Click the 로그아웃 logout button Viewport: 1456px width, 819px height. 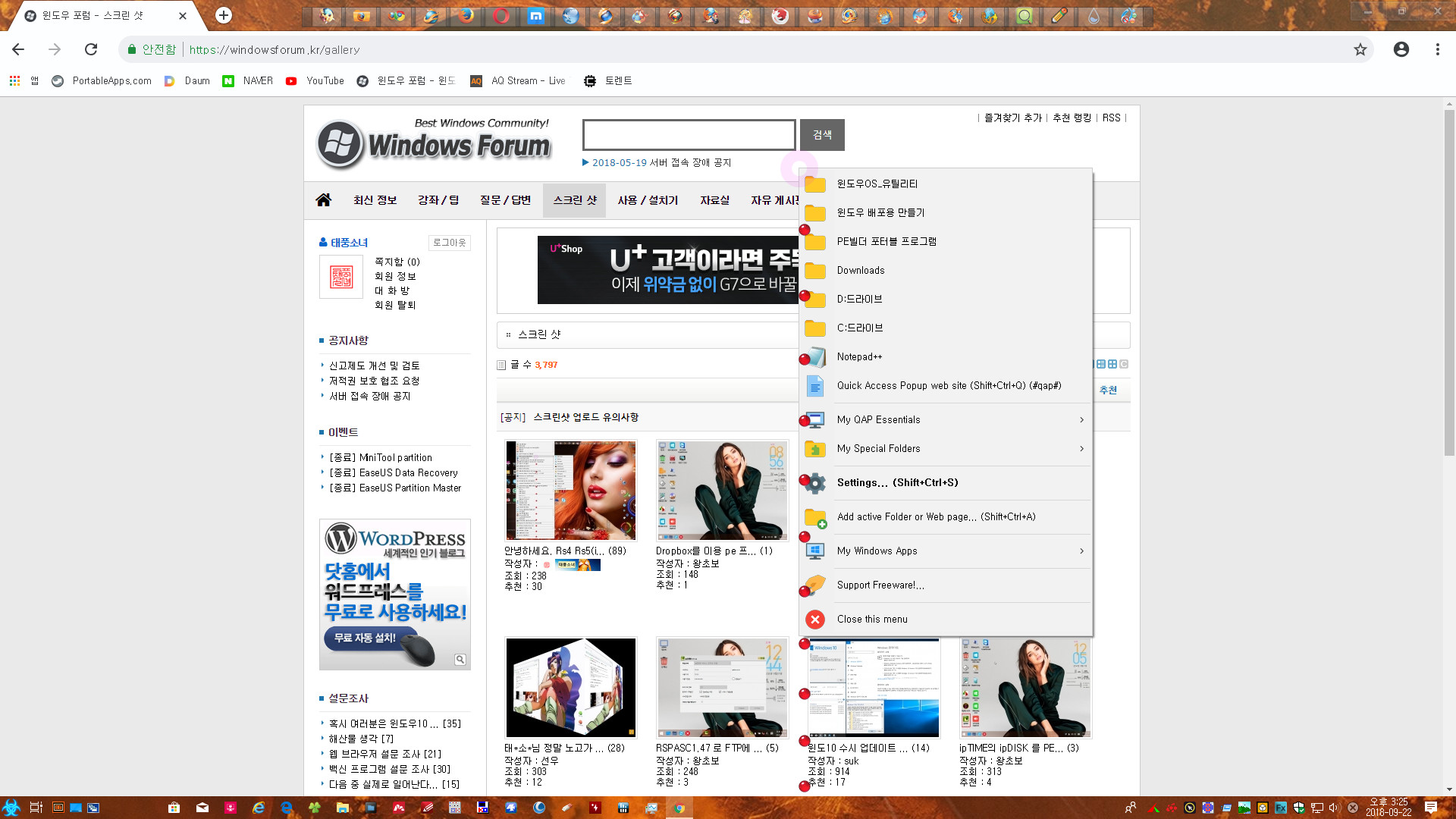click(450, 243)
